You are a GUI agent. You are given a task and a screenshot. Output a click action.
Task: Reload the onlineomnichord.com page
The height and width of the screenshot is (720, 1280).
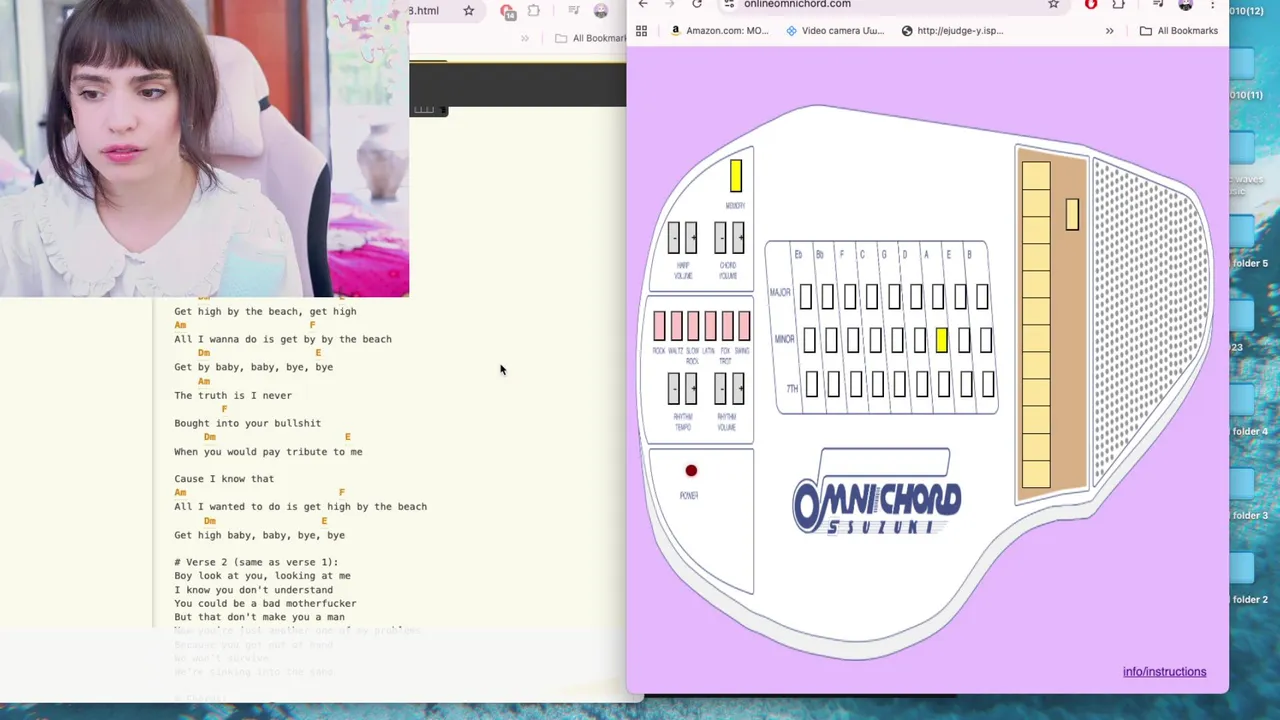[x=697, y=4]
